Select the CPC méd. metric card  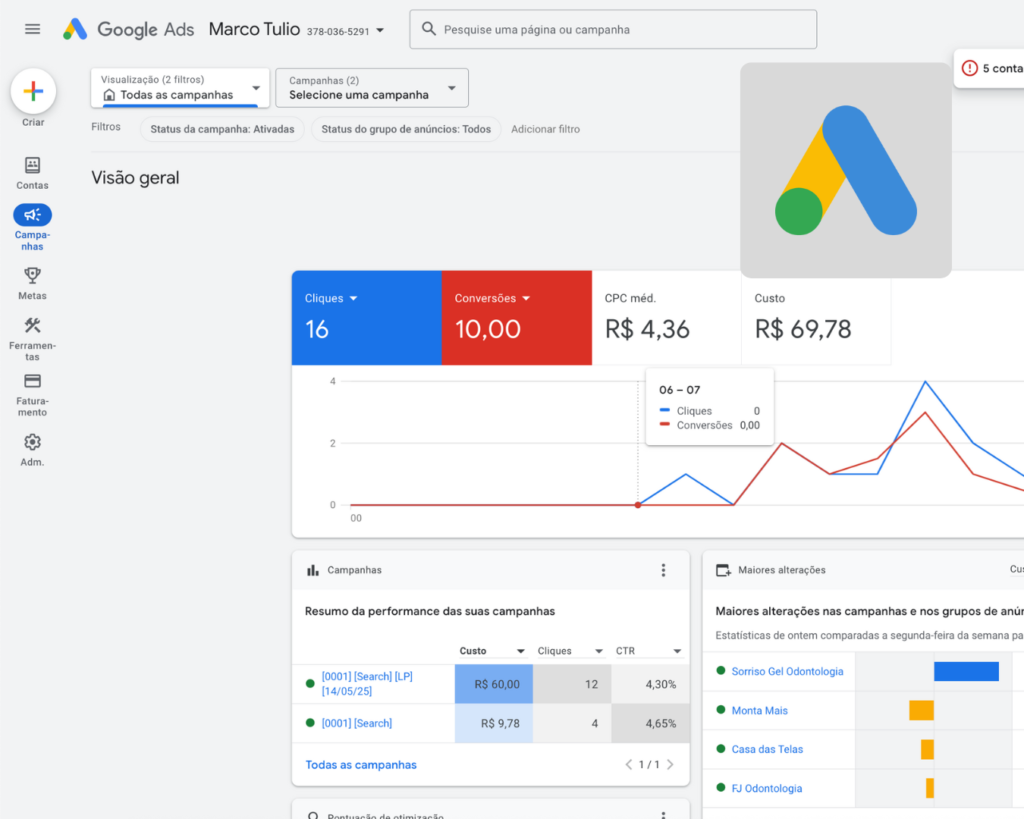(666, 317)
